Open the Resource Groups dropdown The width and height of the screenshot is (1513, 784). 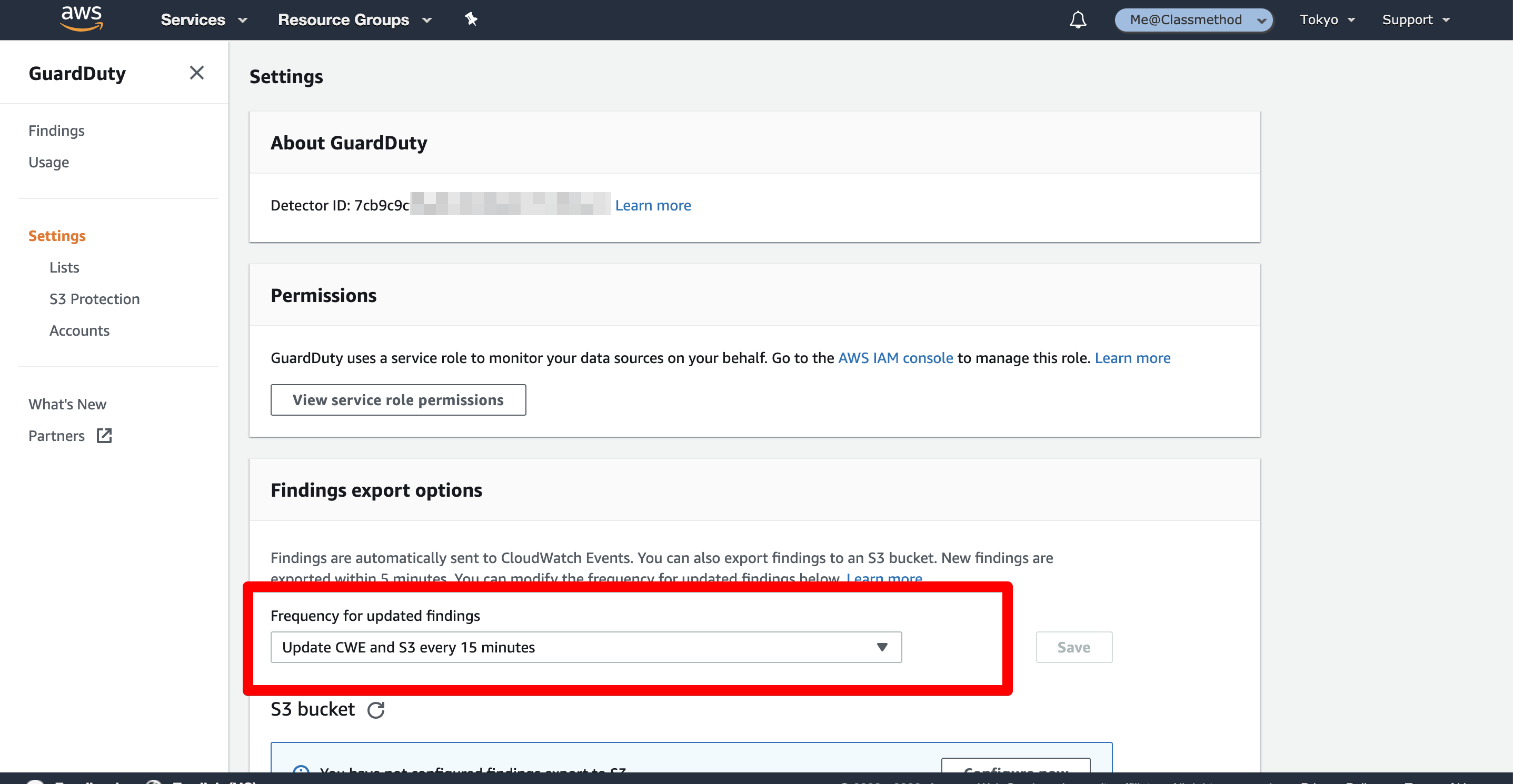point(354,20)
